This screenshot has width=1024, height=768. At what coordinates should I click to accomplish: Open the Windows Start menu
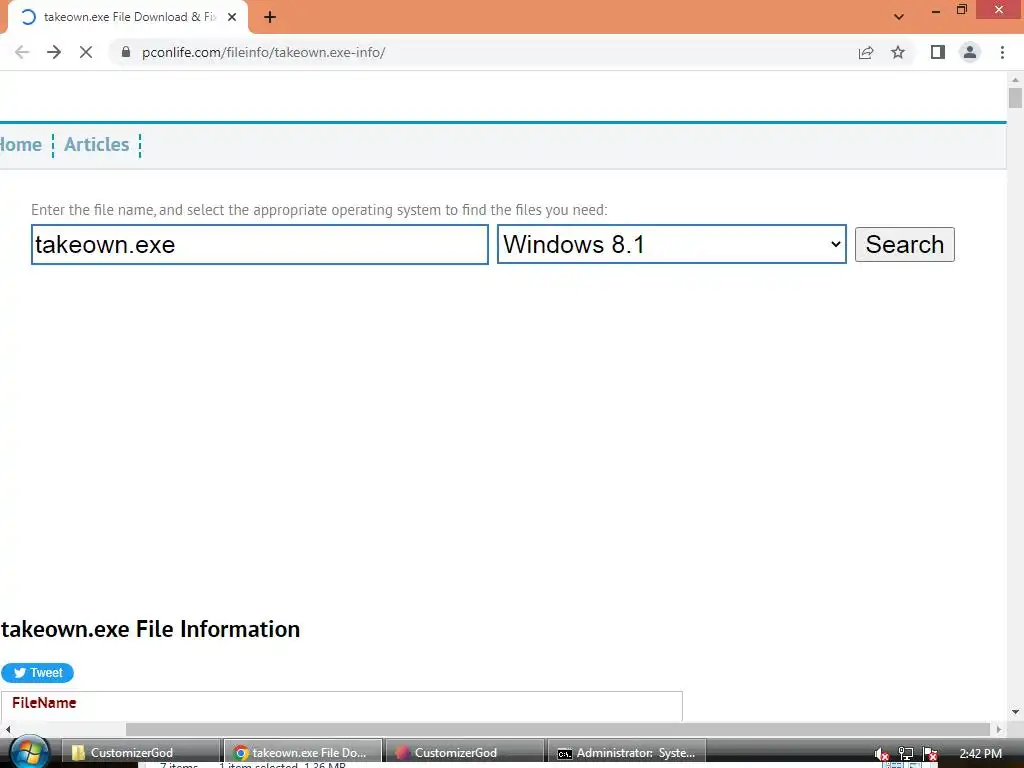click(x=29, y=752)
